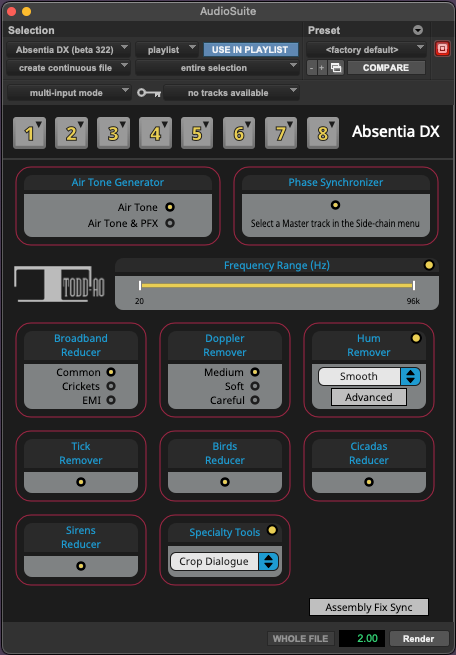Toggle the Specialty Tools enable light
This screenshot has height=655, width=456.
click(x=272, y=530)
